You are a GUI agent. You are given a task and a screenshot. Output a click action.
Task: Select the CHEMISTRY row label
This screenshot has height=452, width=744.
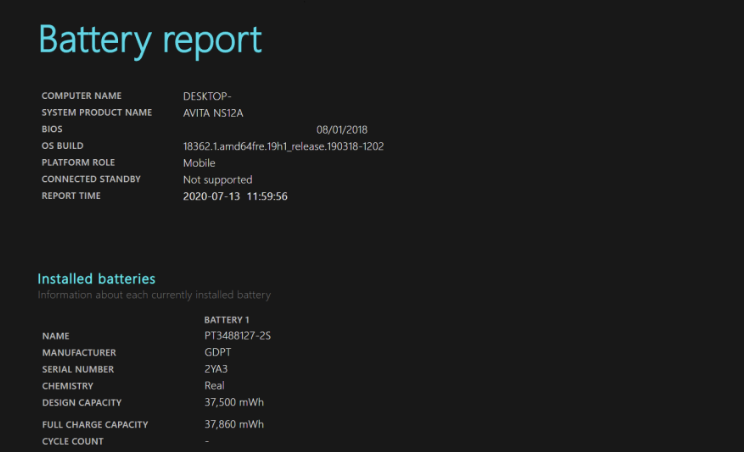(68, 386)
